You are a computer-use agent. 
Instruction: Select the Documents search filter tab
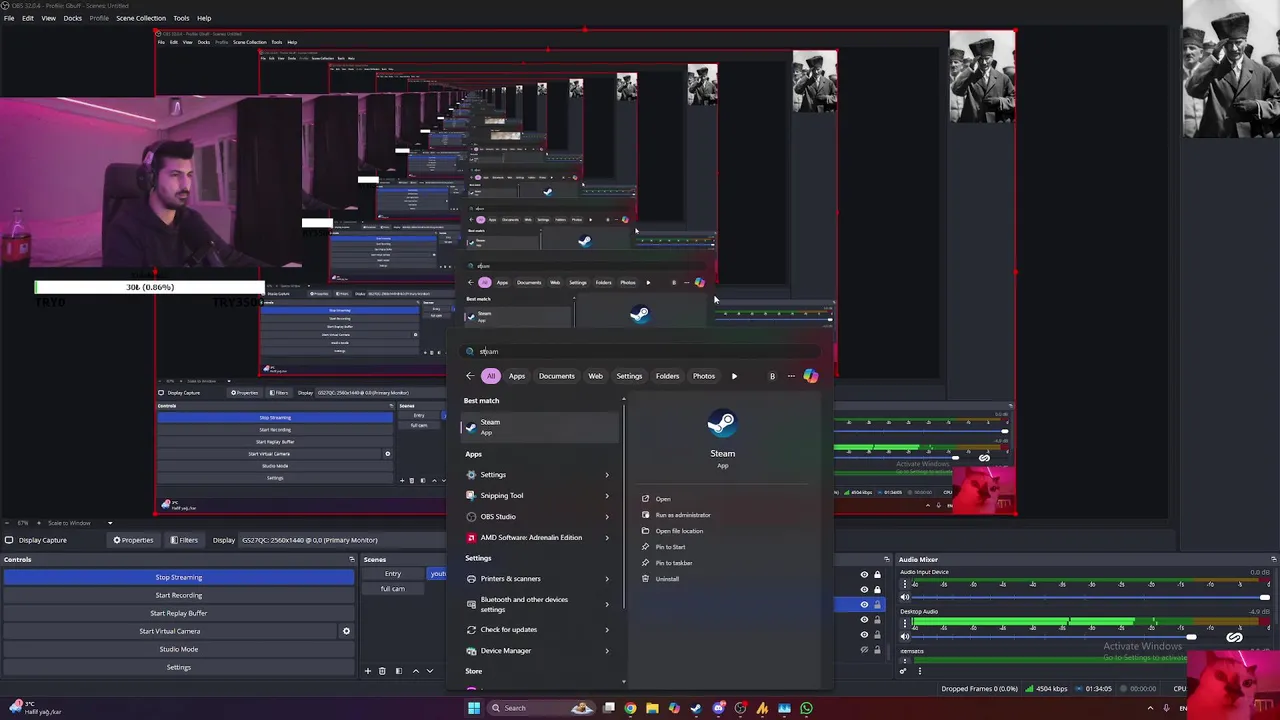(x=556, y=376)
